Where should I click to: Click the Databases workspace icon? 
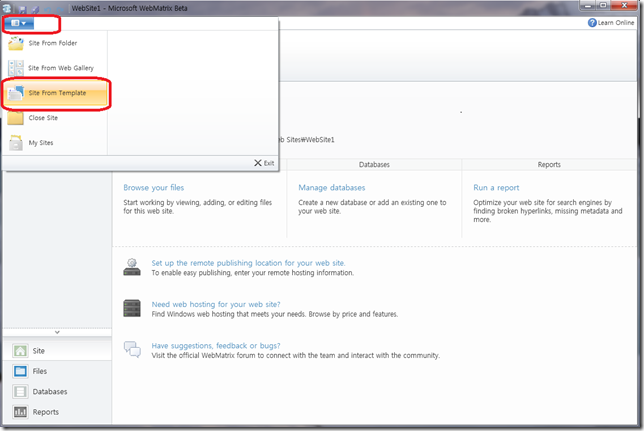click(x=20, y=392)
